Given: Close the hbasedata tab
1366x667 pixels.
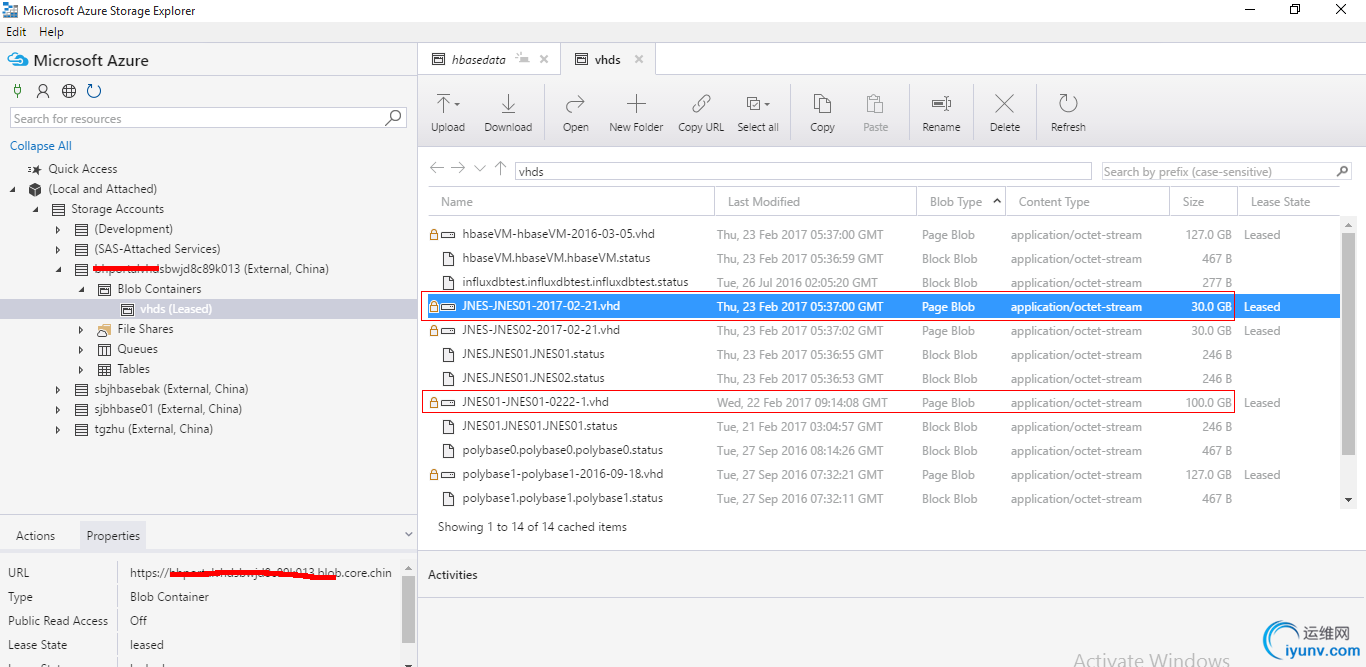Looking at the screenshot, I should click(x=544, y=59).
